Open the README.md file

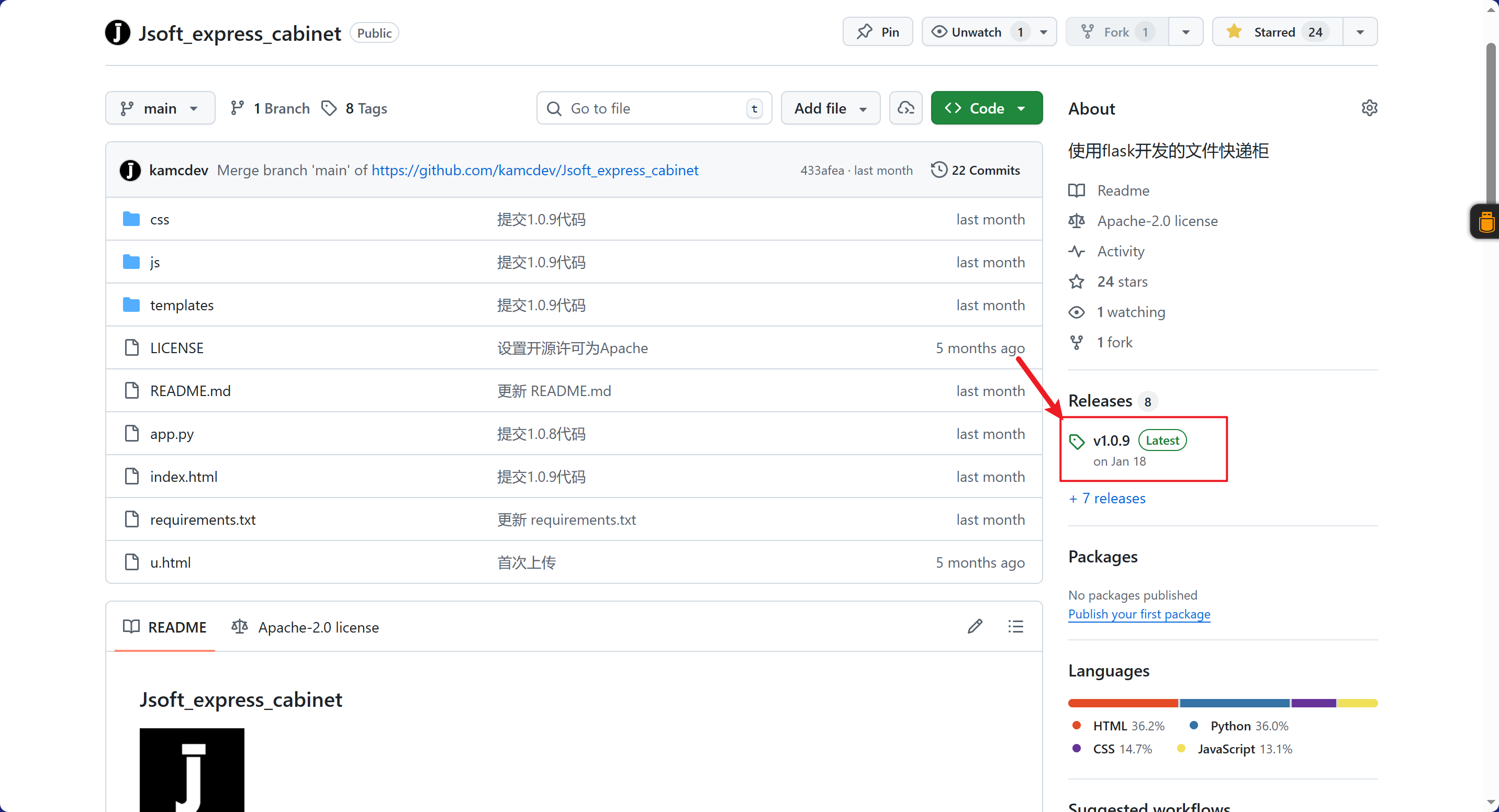pyautogui.click(x=191, y=391)
